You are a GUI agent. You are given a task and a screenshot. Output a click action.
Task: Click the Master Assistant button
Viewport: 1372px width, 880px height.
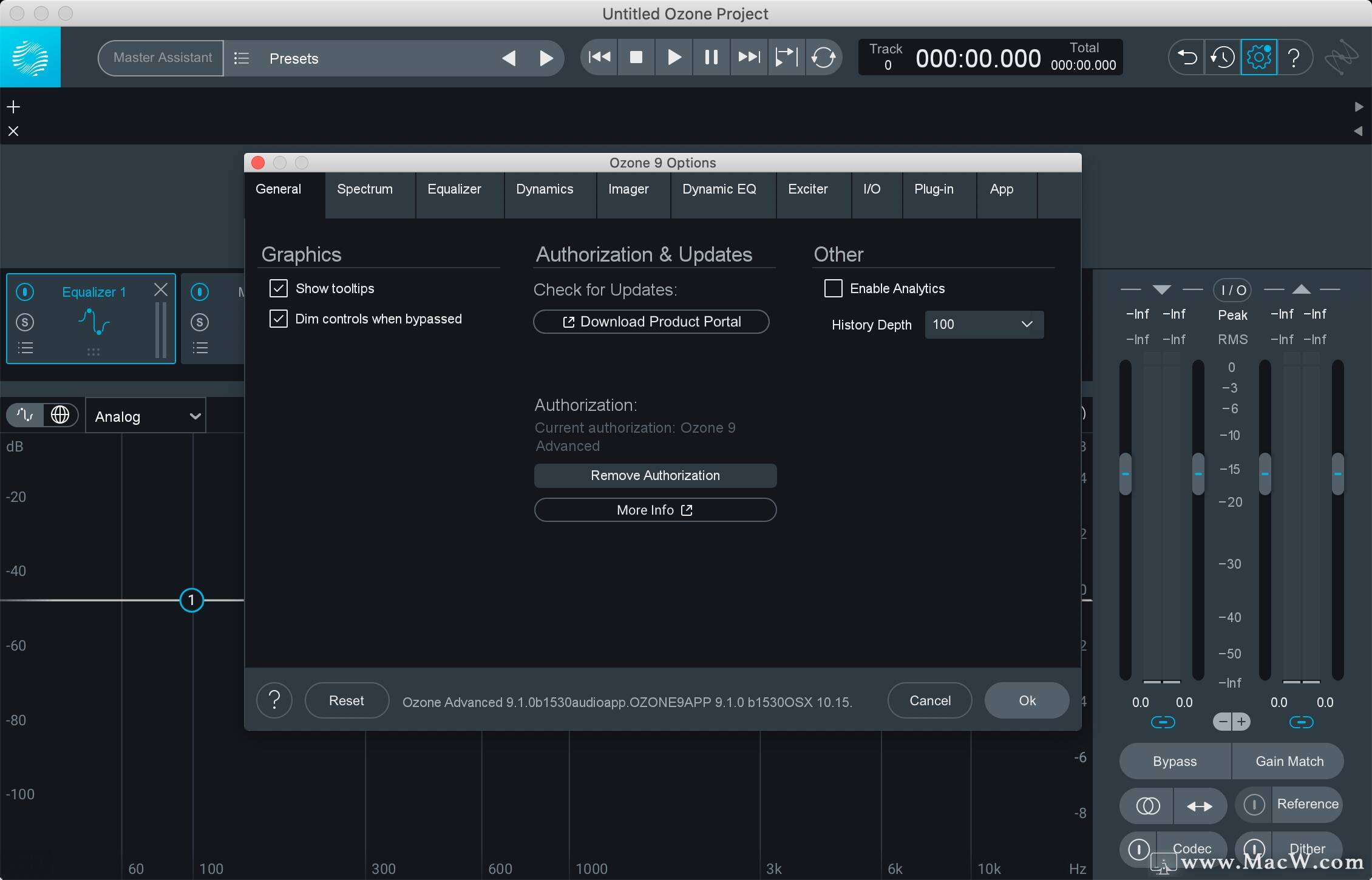[161, 58]
